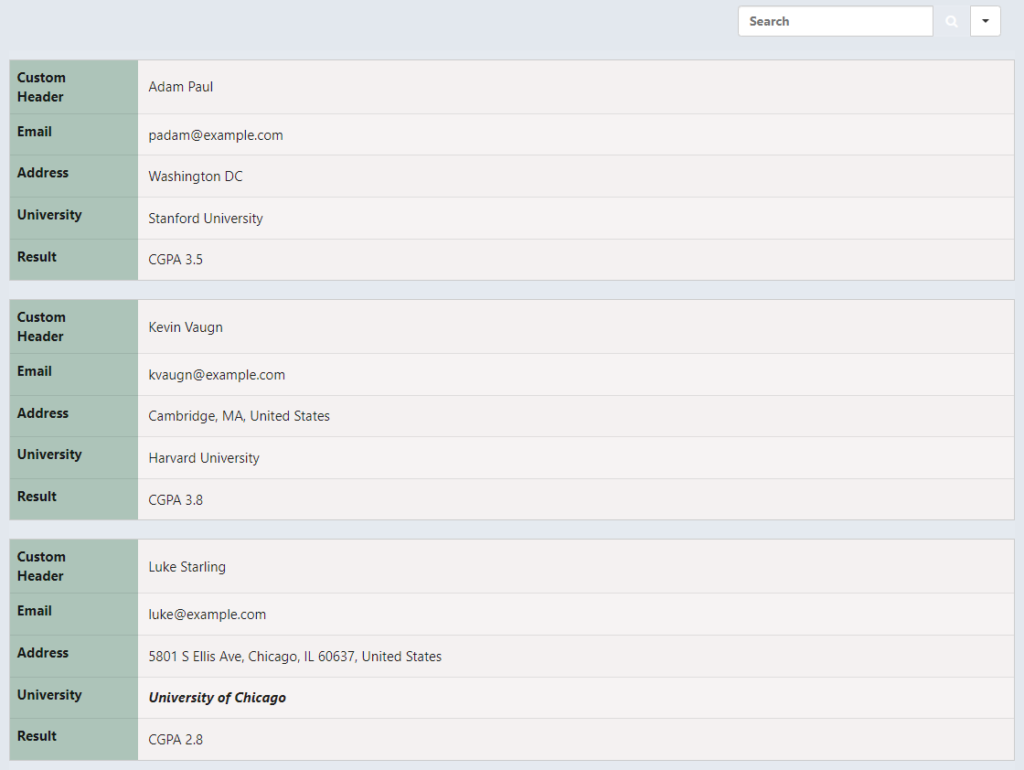
Task: Select the email address kvaugn@example.com
Action: [x=215, y=374]
